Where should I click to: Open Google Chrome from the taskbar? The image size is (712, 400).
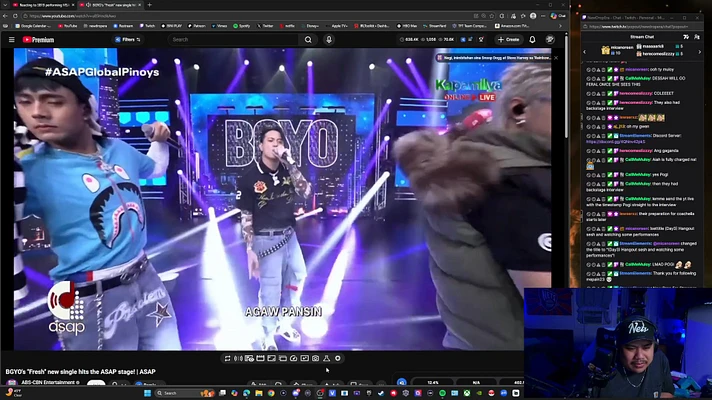click(271, 393)
